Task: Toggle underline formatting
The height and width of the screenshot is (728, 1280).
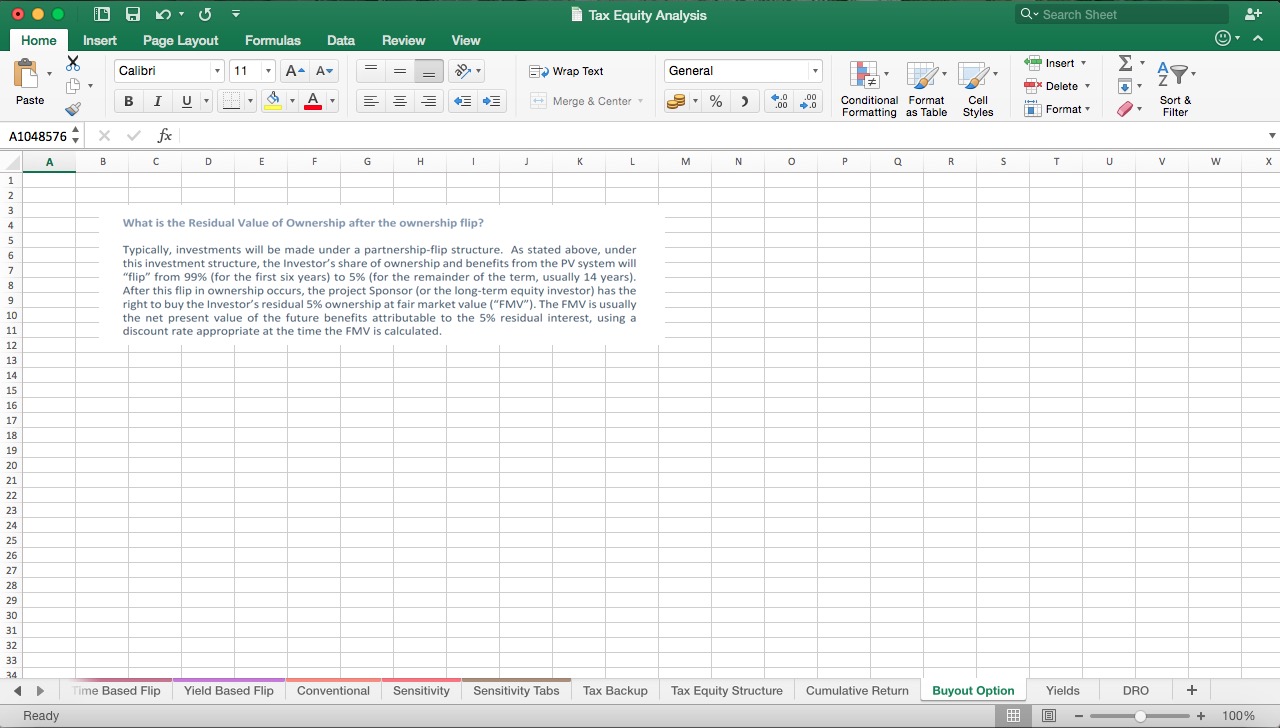Action: click(186, 101)
